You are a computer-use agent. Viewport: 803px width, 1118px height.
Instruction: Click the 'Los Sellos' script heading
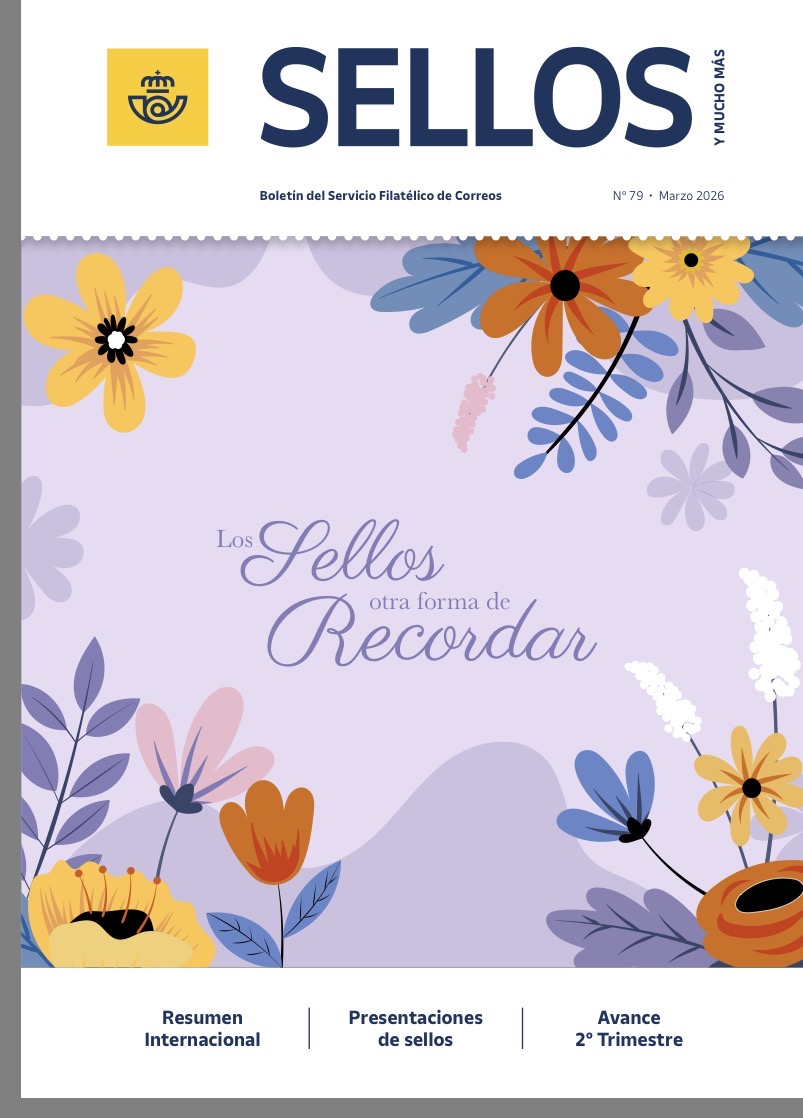[329, 553]
